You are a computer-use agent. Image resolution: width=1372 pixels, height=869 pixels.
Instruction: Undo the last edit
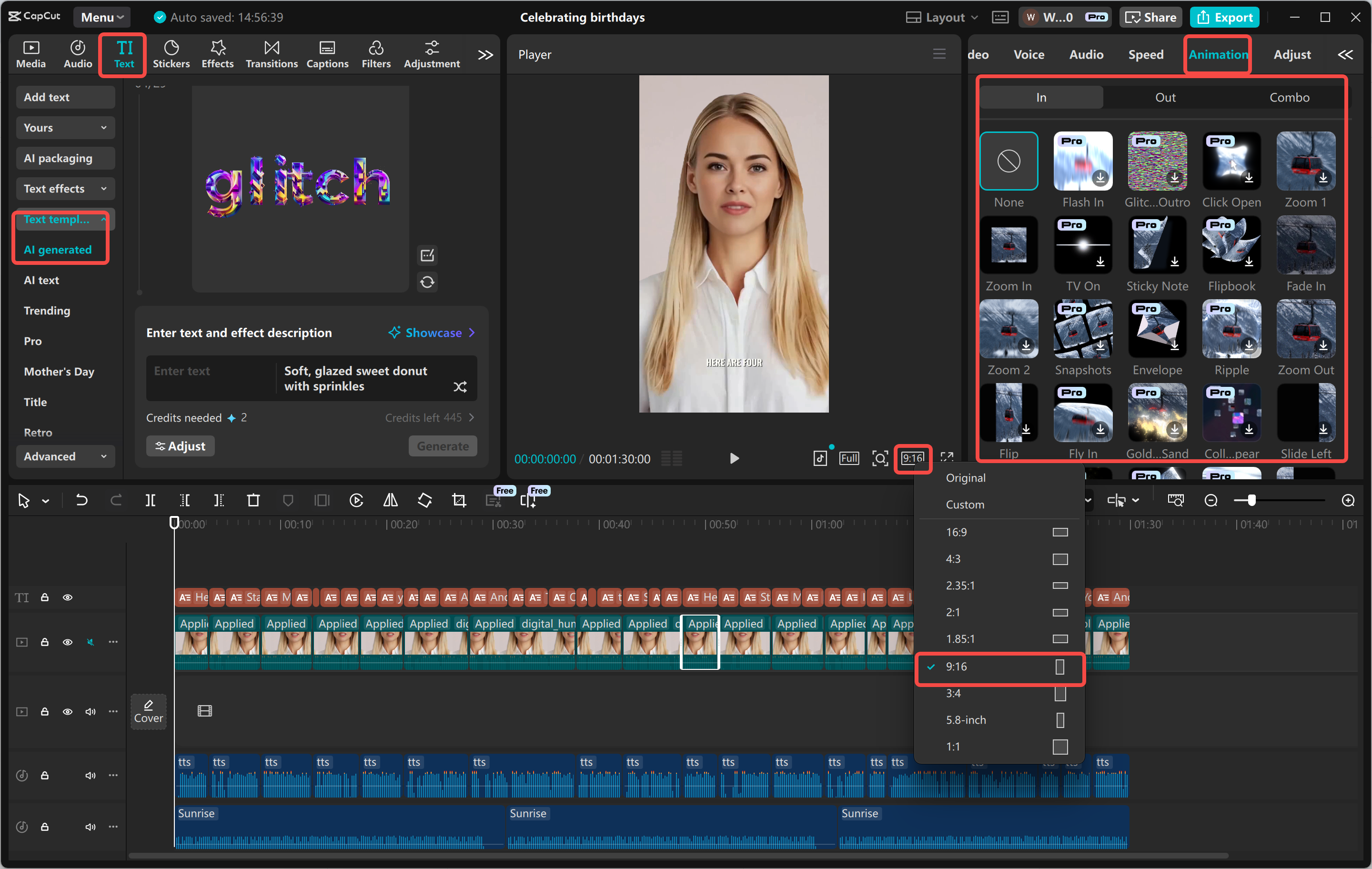click(81, 500)
